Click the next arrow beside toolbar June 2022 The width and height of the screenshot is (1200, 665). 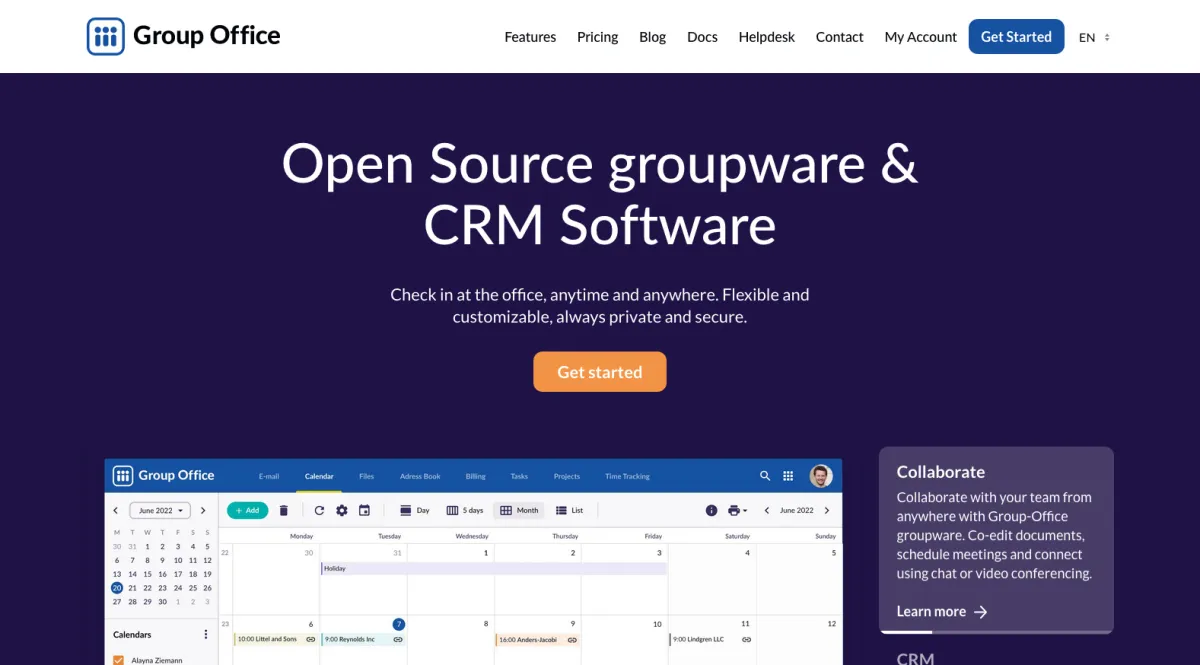(x=827, y=510)
